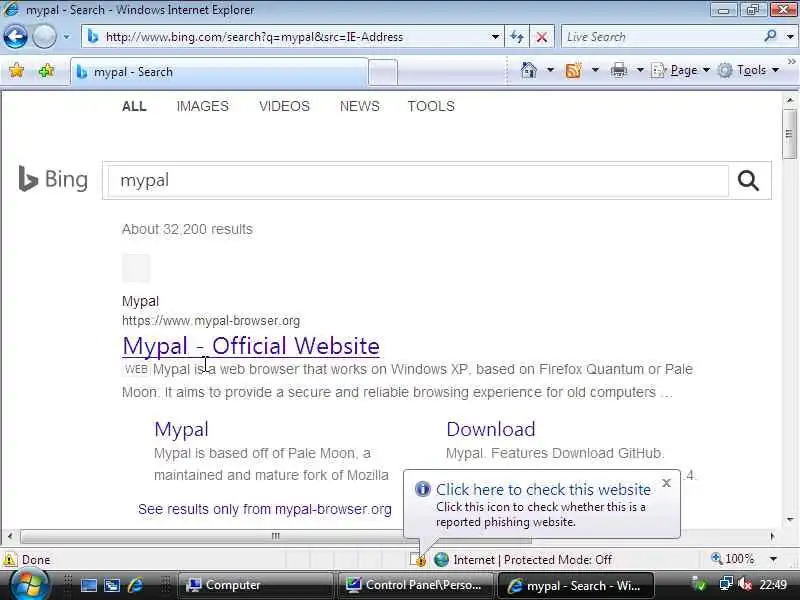
Task: Click the Internet zone globe icon
Action: click(441, 560)
